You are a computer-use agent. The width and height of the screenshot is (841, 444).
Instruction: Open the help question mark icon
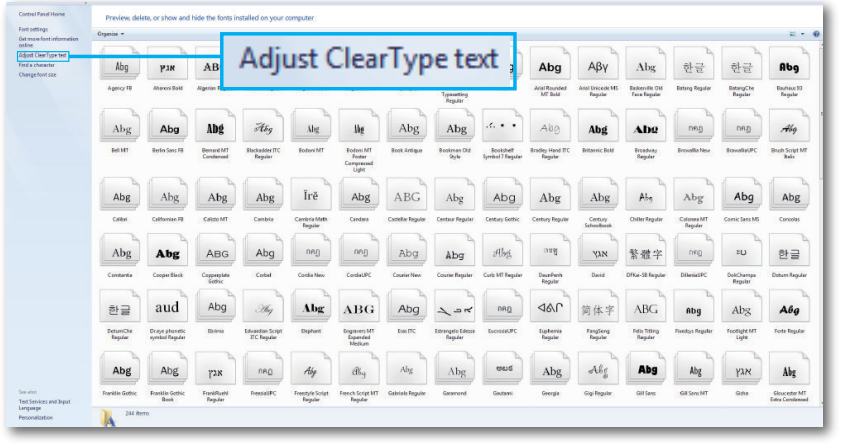point(816,34)
